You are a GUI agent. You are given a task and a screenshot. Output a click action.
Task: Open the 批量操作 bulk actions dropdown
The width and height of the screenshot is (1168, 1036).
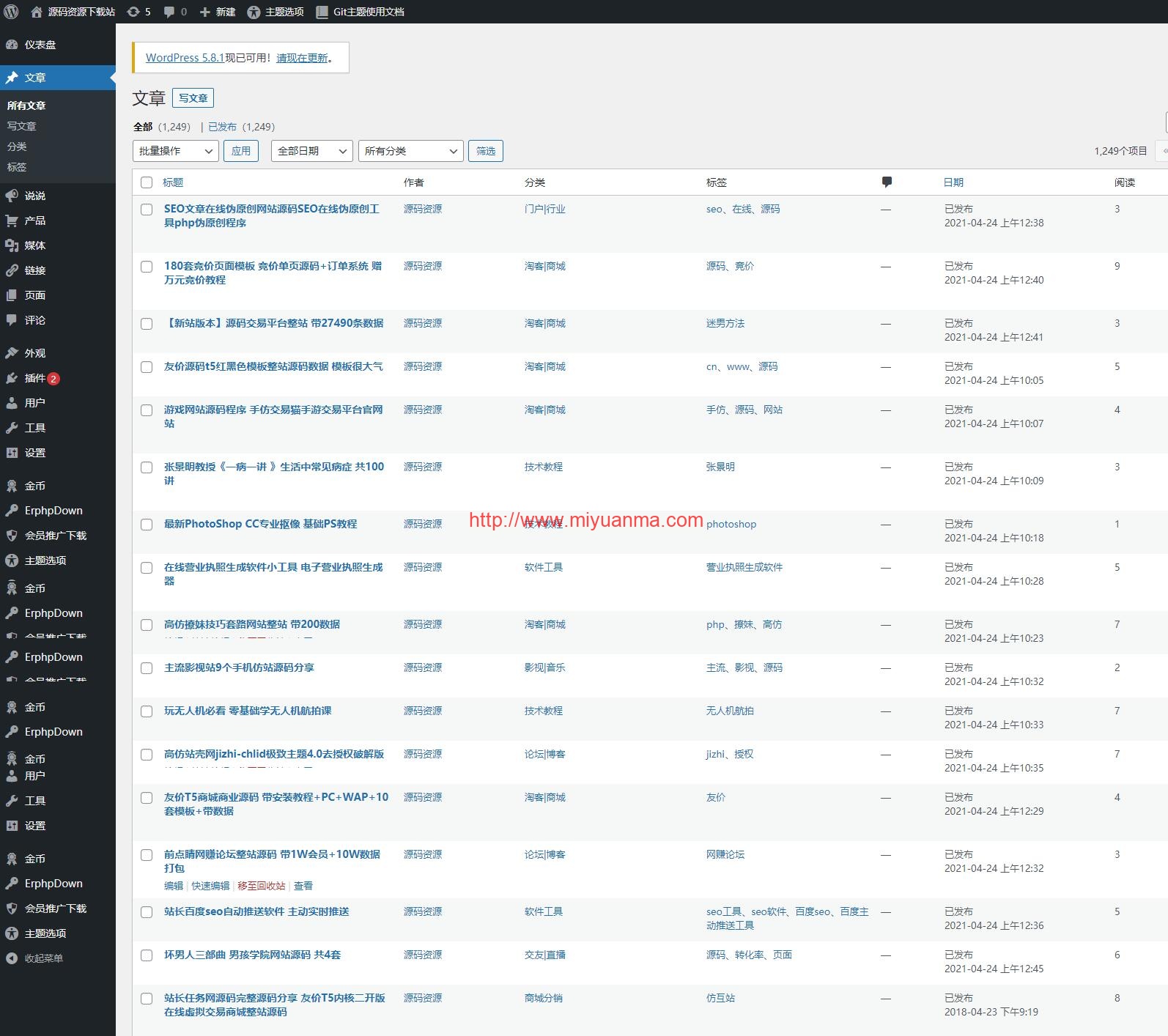point(175,151)
